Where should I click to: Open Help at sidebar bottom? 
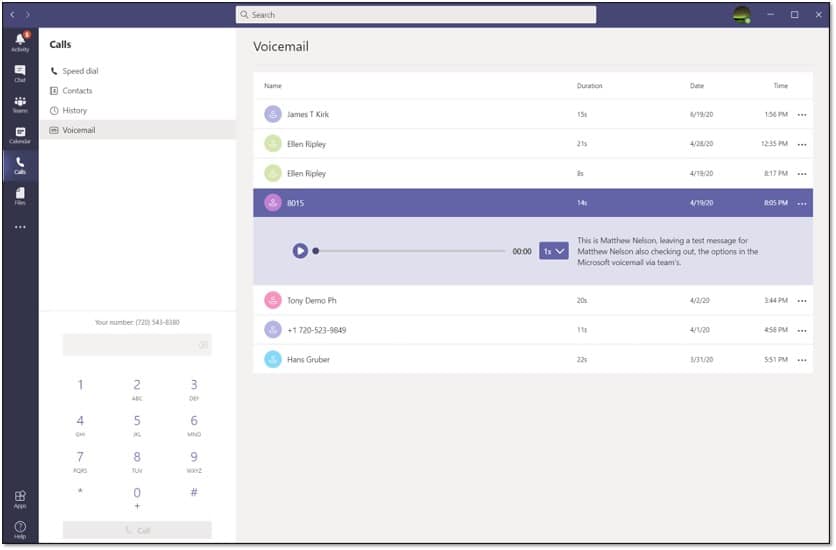20,530
